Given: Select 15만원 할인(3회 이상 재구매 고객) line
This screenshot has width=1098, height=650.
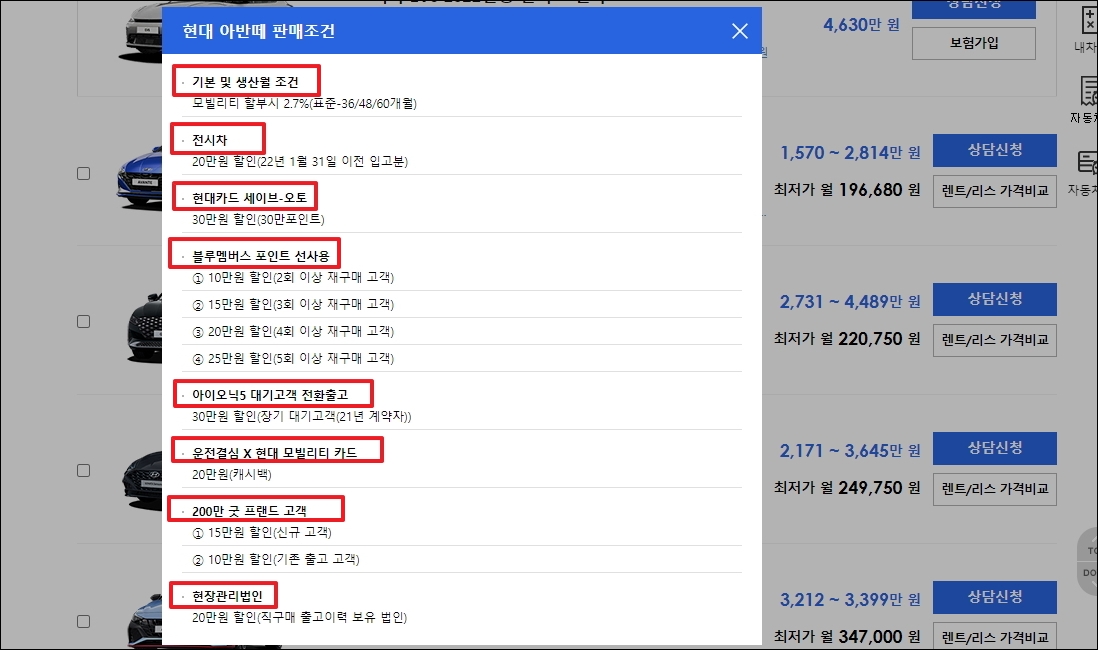Looking at the screenshot, I should coord(293,305).
